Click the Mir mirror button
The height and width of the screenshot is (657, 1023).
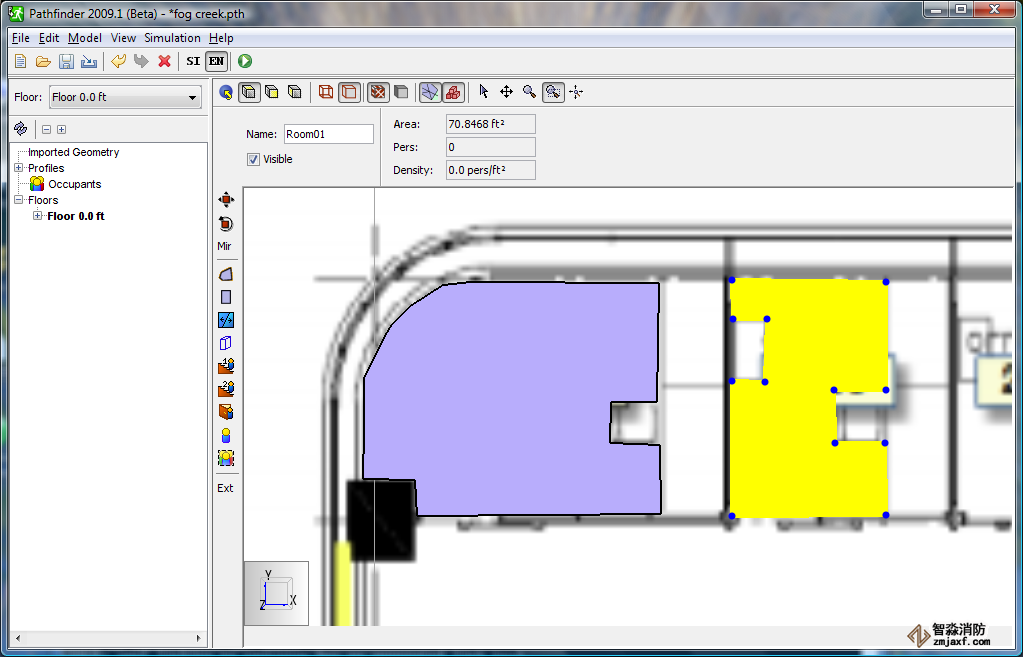pyautogui.click(x=225, y=246)
